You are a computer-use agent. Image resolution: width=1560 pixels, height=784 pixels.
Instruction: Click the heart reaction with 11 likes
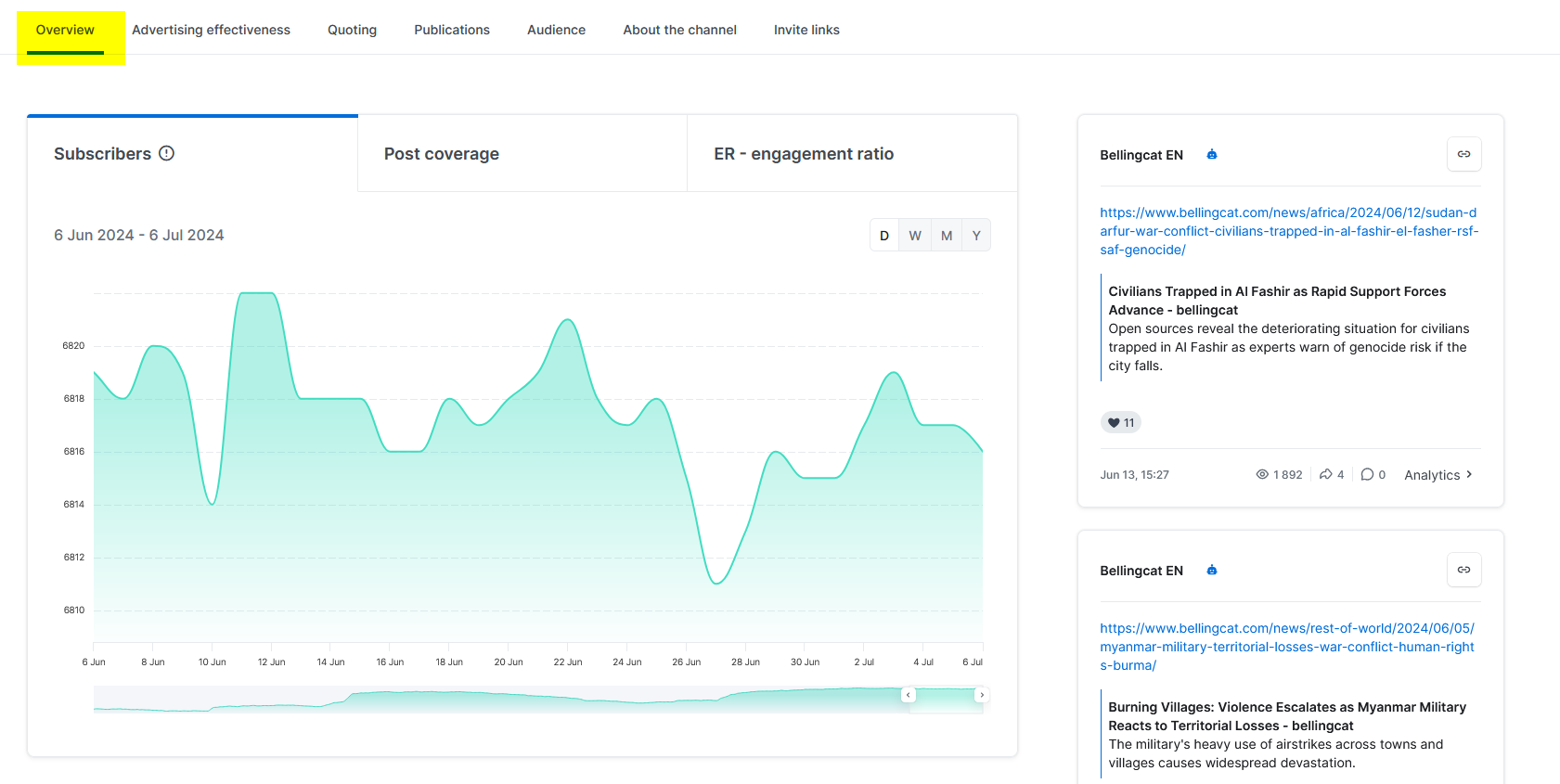pos(1120,423)
